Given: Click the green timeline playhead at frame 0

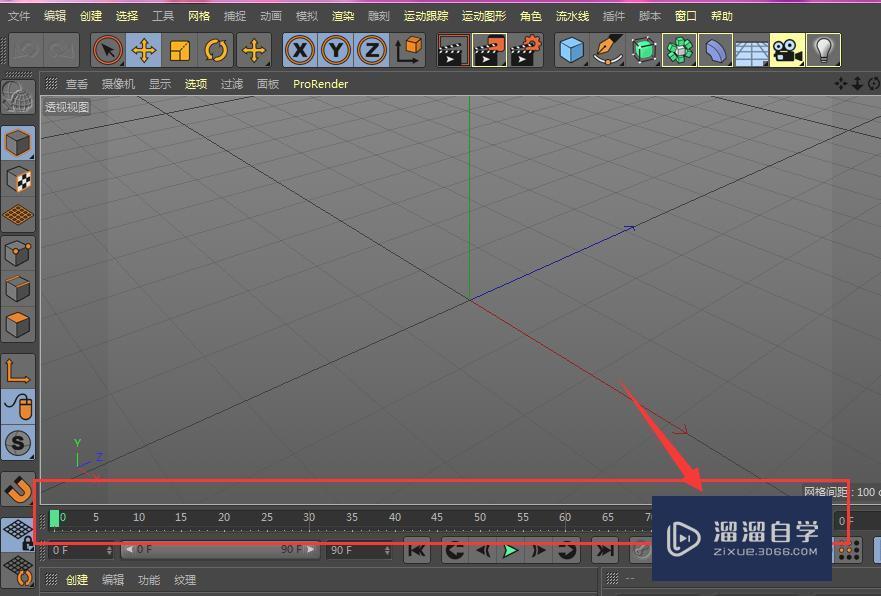Looking at the screenshot, I should pos(55,518).
